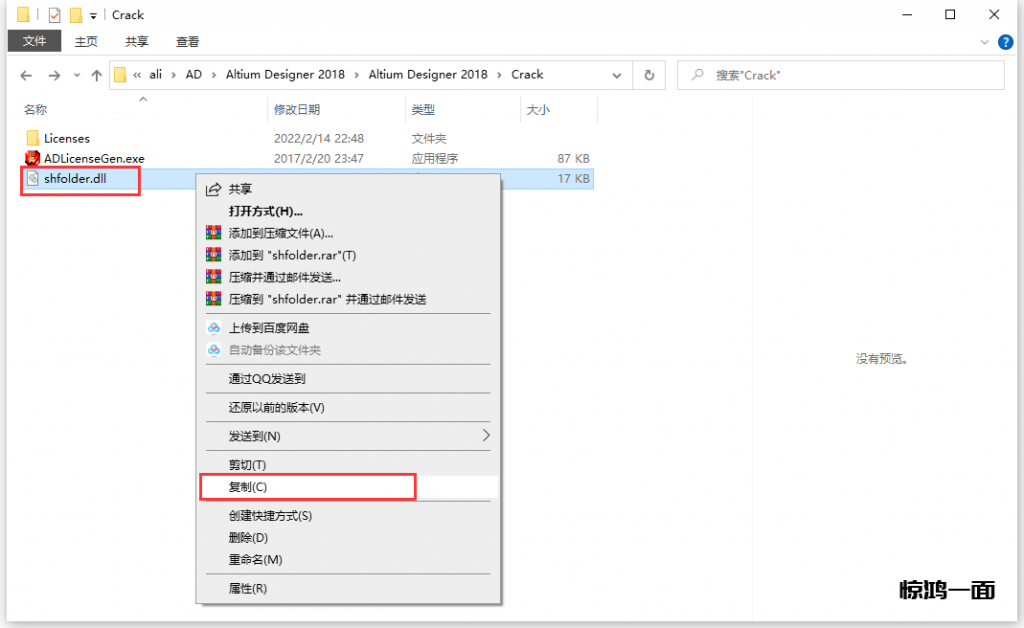
Task: Navigate up with the up arrow icon
Action: tap(96, 75)
